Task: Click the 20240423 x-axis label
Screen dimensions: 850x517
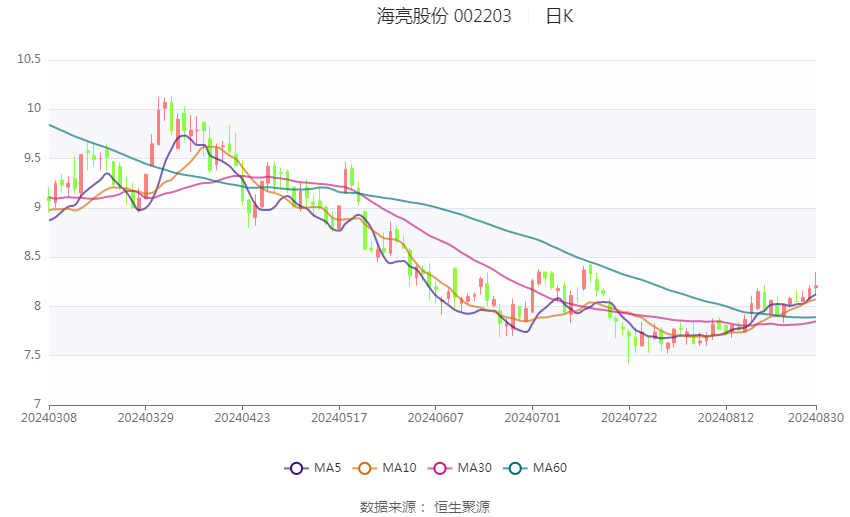Action: click(242, 418)
